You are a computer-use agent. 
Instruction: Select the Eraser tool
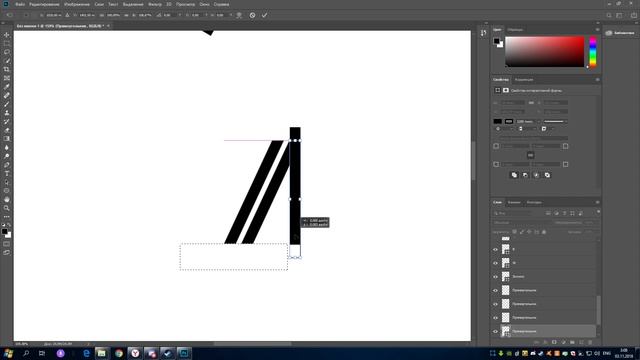pos(7,130)
